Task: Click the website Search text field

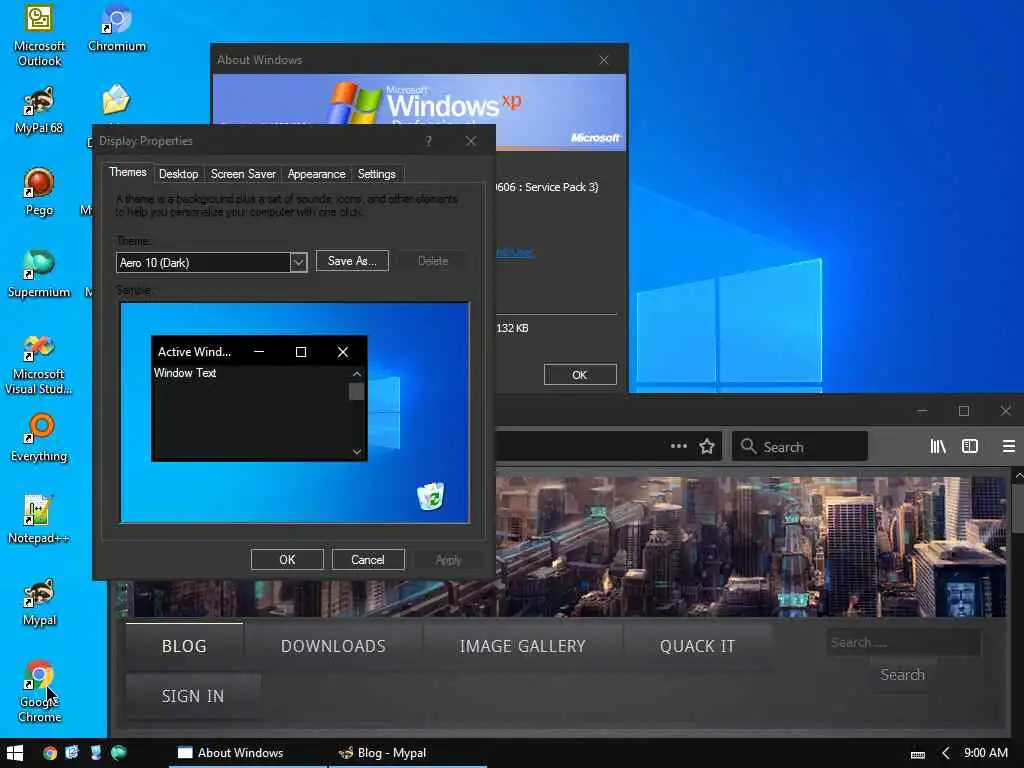Action: click(903, 643)
